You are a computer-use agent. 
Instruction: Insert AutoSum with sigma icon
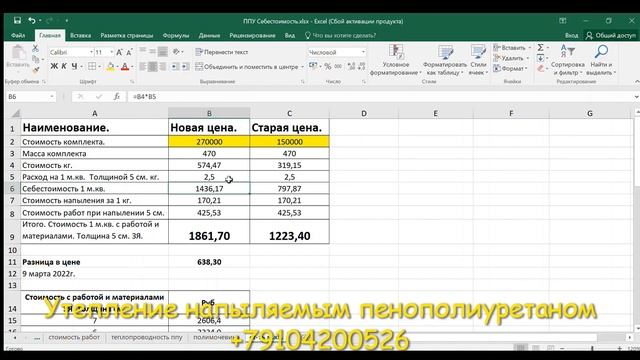[540, 48]
